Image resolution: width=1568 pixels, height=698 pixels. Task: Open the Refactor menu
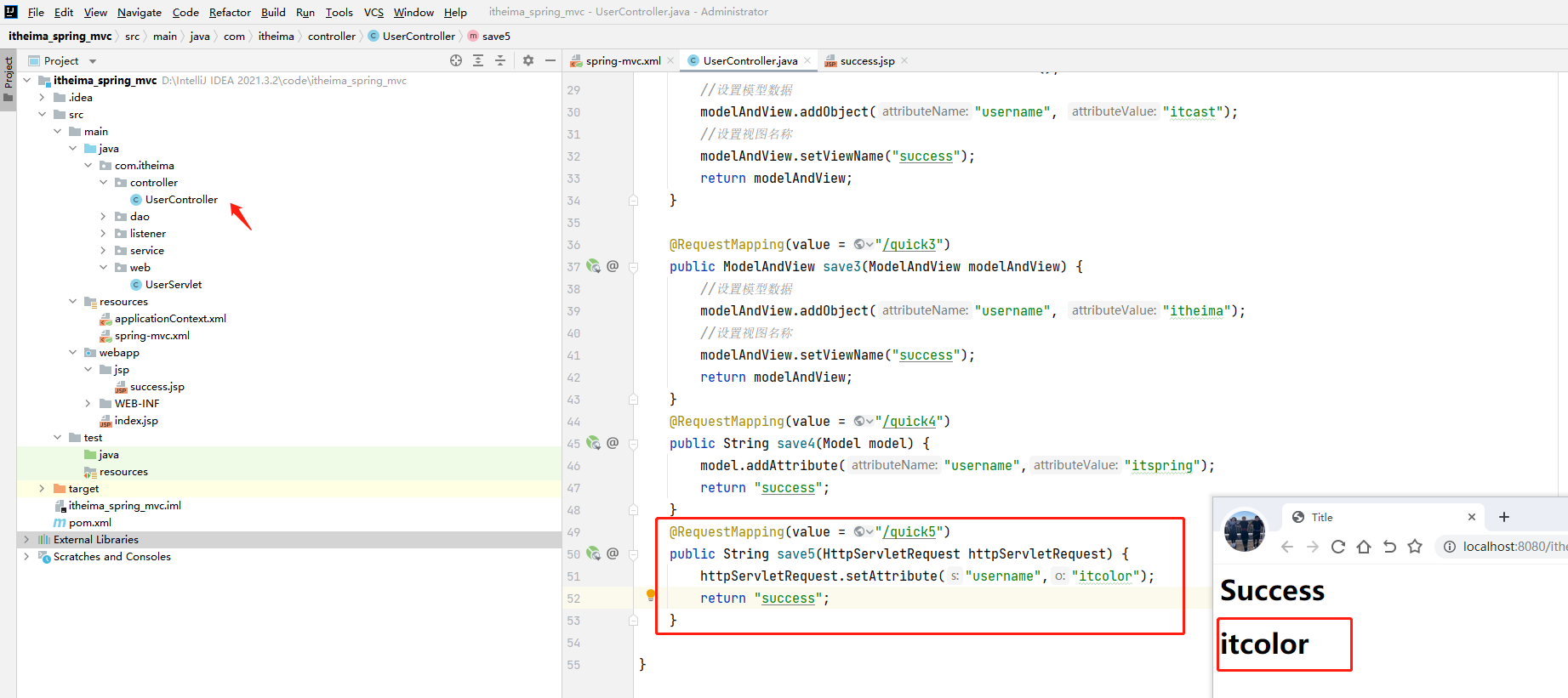(230, 12)
